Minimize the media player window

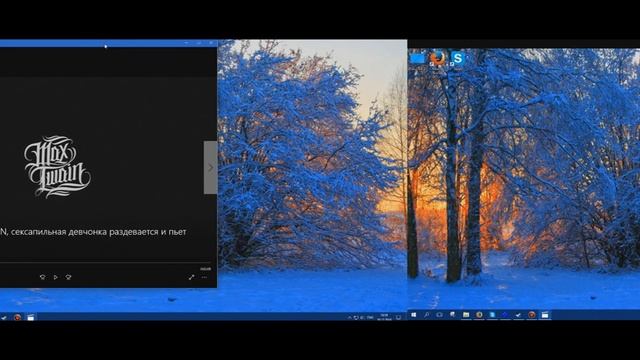tap(187, 43)
